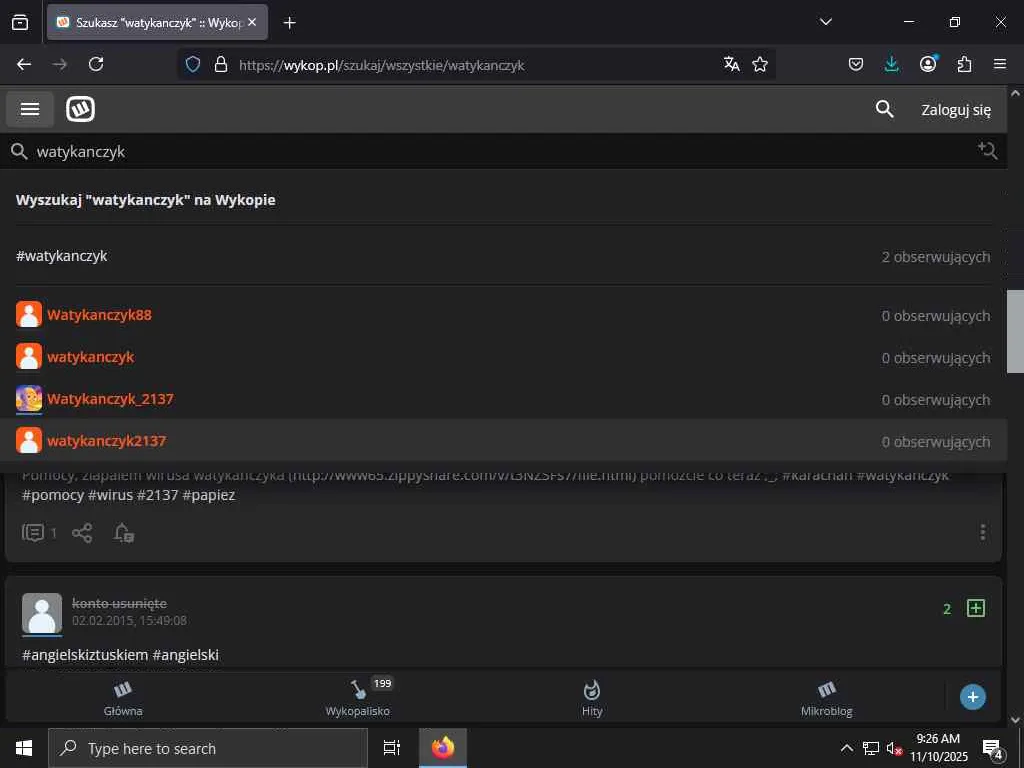This screenshot has height=768, width=1024.
Task: Click the page vertical scrollbar thumb
Action: tap(1015, 330)
